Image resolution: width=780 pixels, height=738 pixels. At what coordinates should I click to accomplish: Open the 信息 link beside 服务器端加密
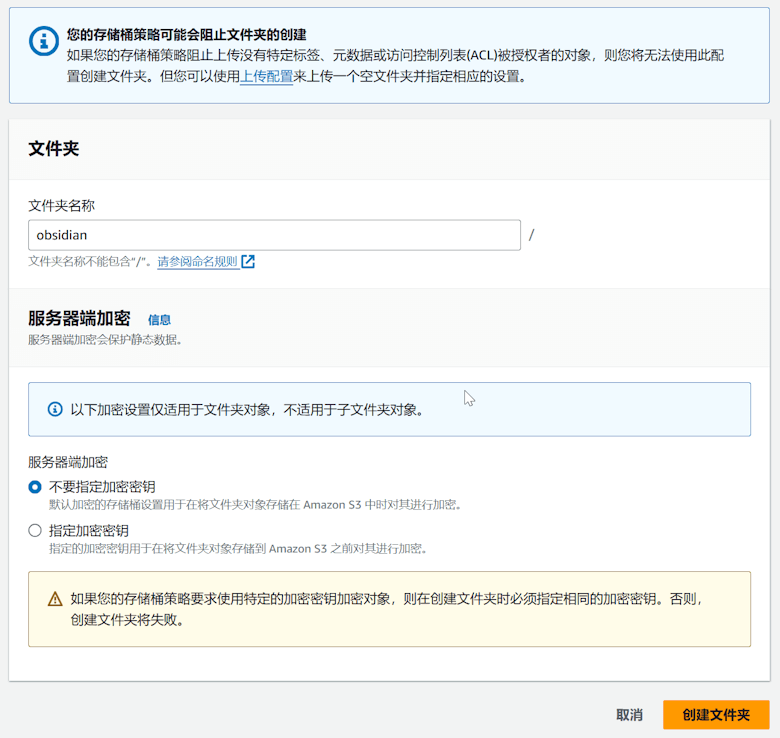159,320
